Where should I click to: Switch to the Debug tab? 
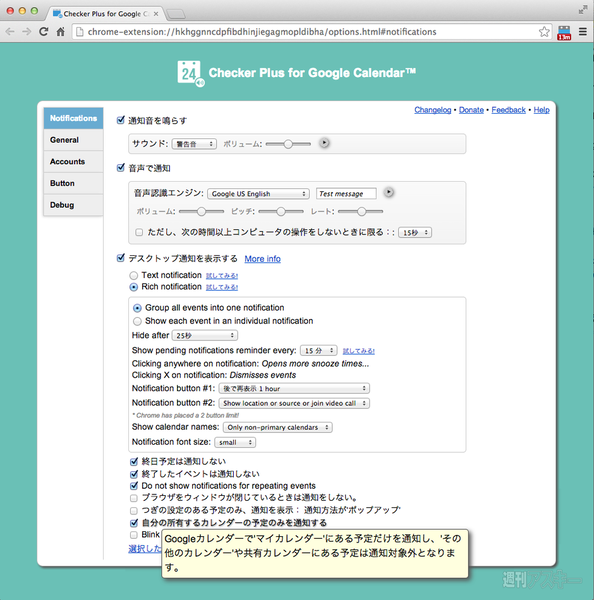pos(73,205)
